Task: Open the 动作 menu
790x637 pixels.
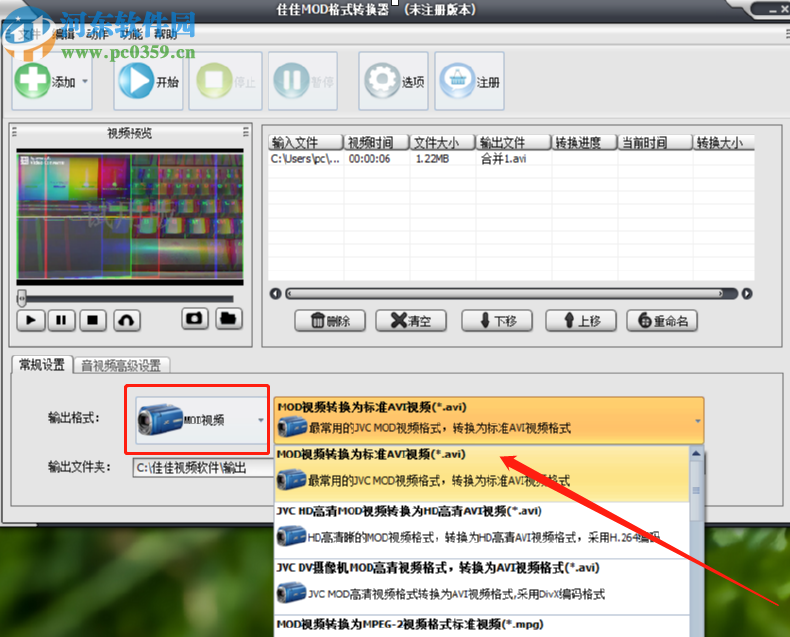Action: 97,34
